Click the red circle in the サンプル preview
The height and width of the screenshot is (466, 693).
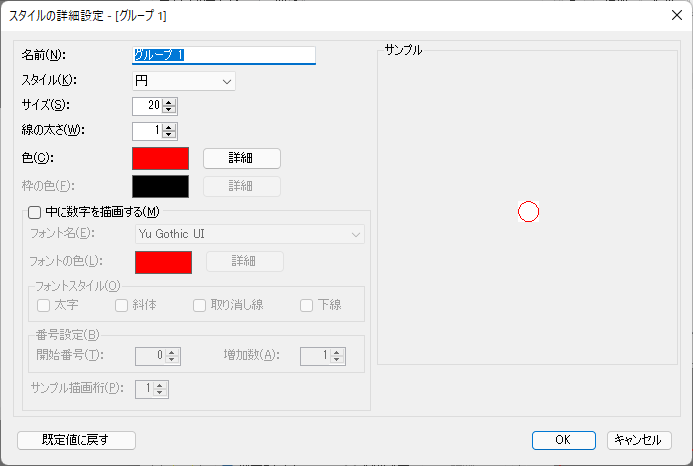click(x=529, y=211)
